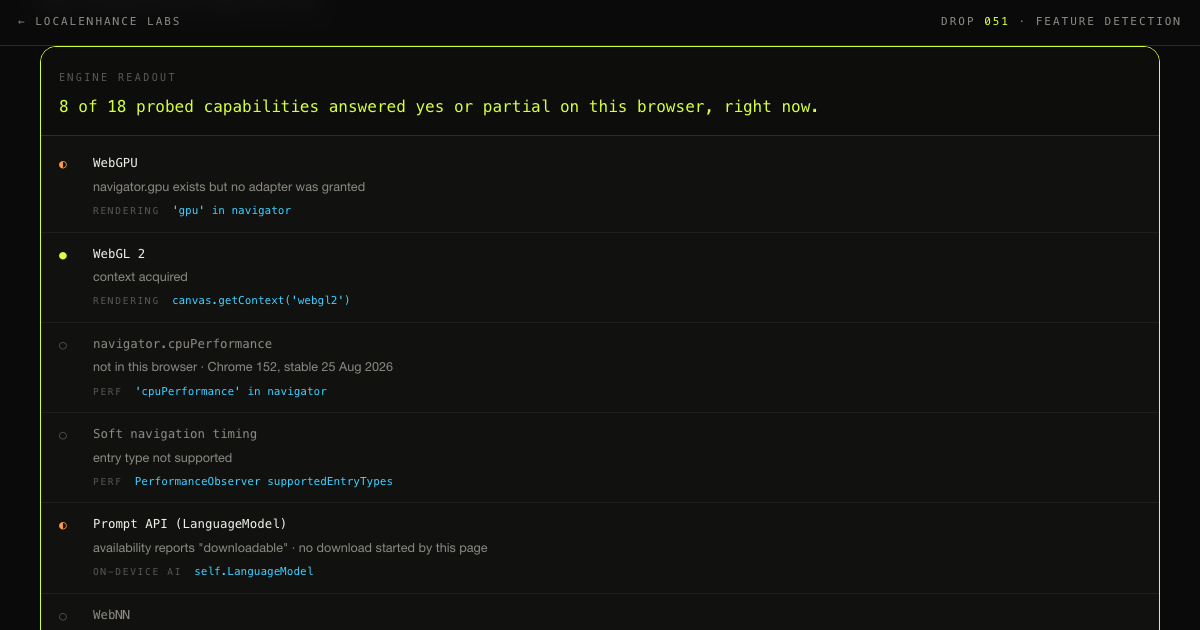Click the ON-DEVICE AI tag
This screenshot has height=630, width=1200.
[x=137, y=572]
